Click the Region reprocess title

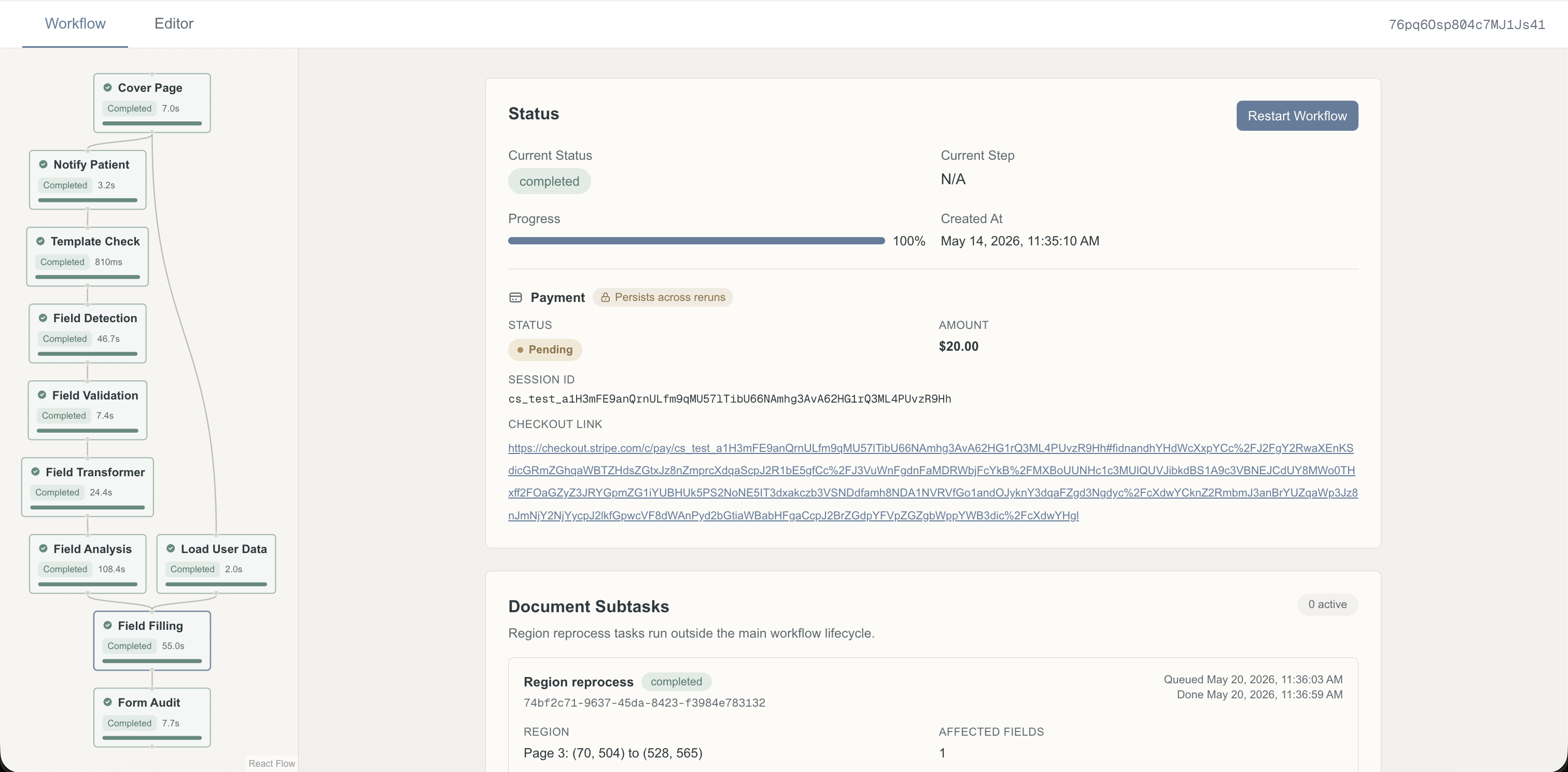click(x=578, y=682)
